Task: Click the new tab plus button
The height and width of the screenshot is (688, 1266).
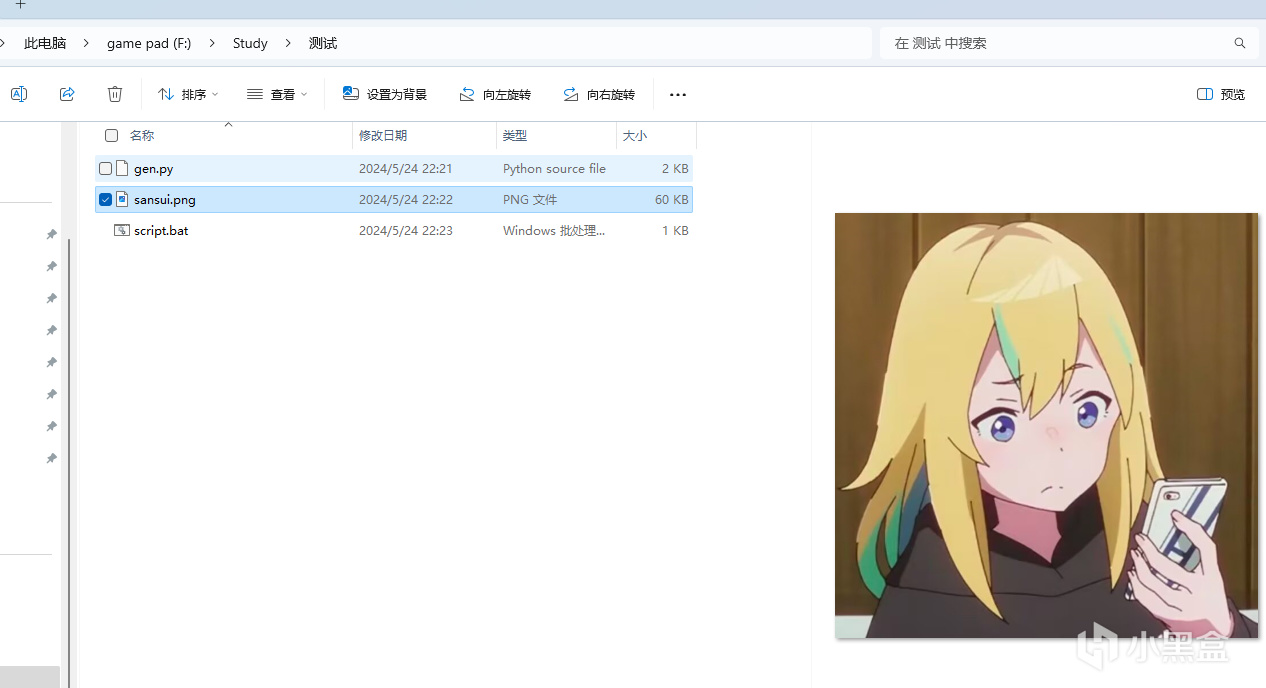Action: pos(20,5)
